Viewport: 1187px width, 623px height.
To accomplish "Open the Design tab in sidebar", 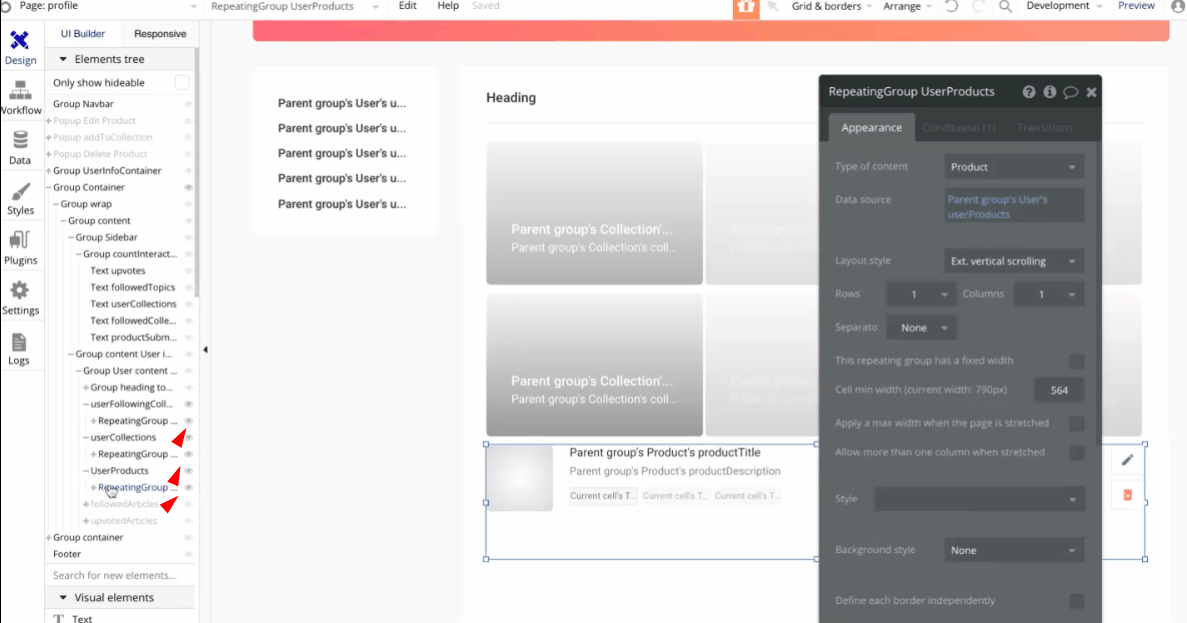I will coord(20,48).
